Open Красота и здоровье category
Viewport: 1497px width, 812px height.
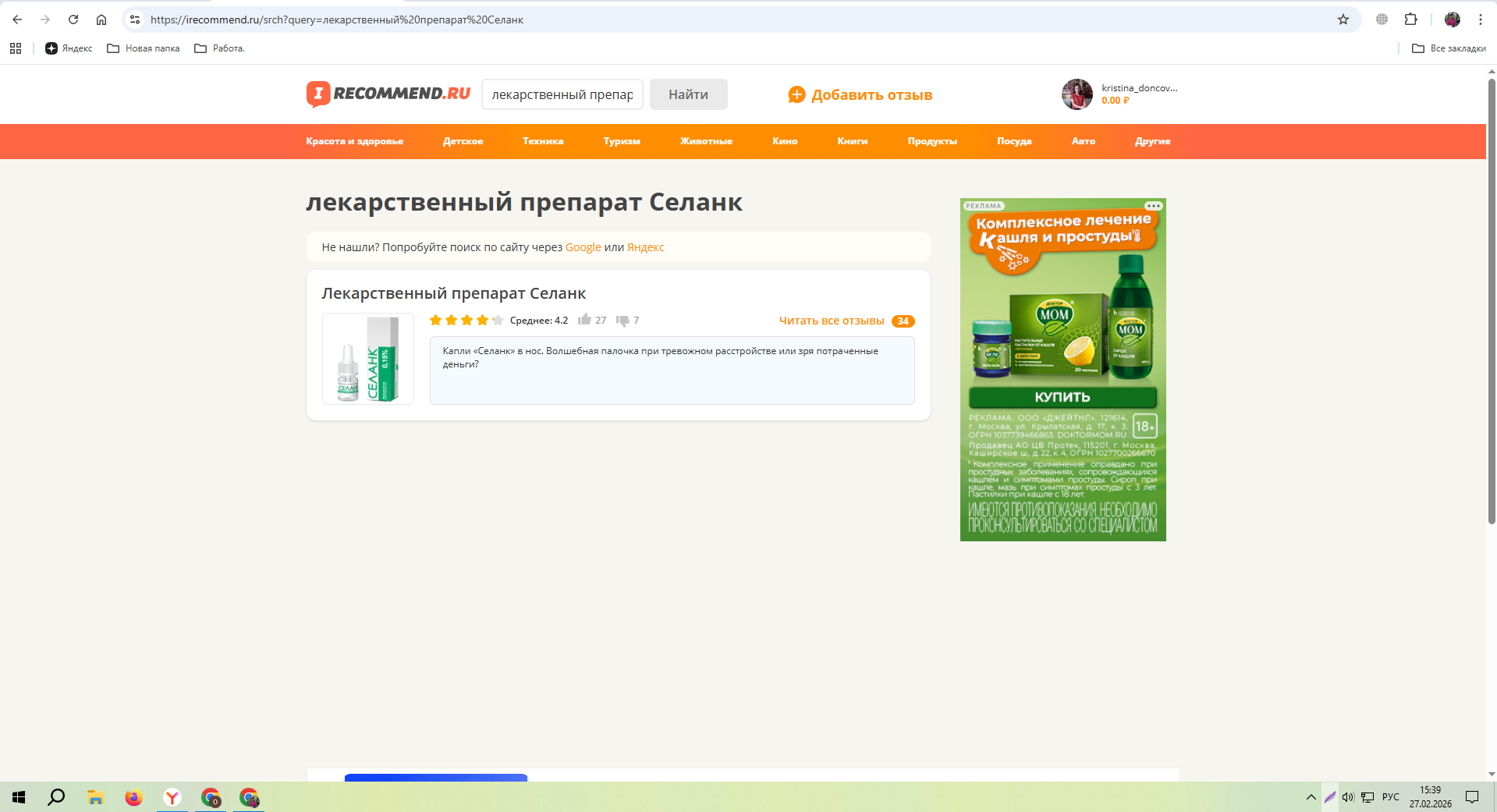[x=355, y=141]
